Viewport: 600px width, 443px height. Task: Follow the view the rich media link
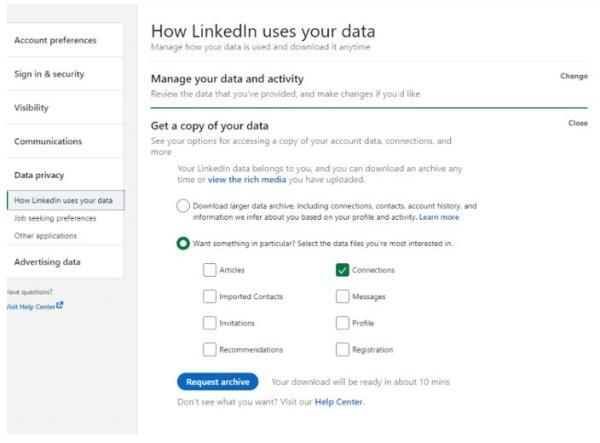pyautogui.click(x=249, y=180)
